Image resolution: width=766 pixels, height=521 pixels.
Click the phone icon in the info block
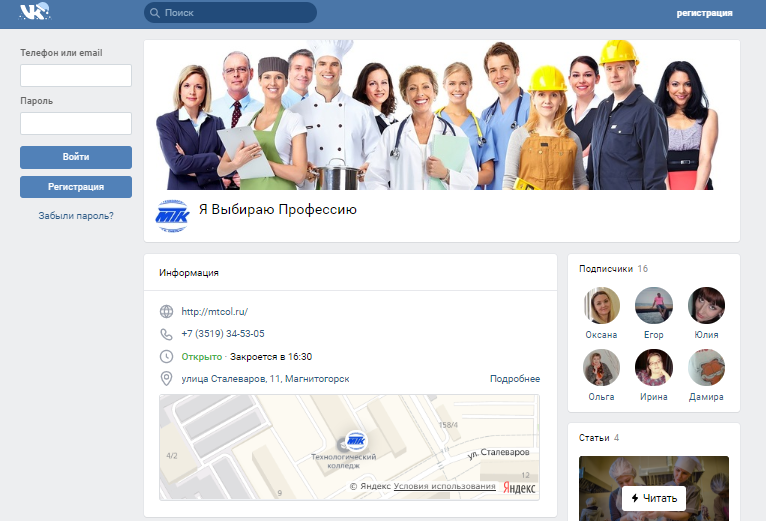(x=167, y=334)
